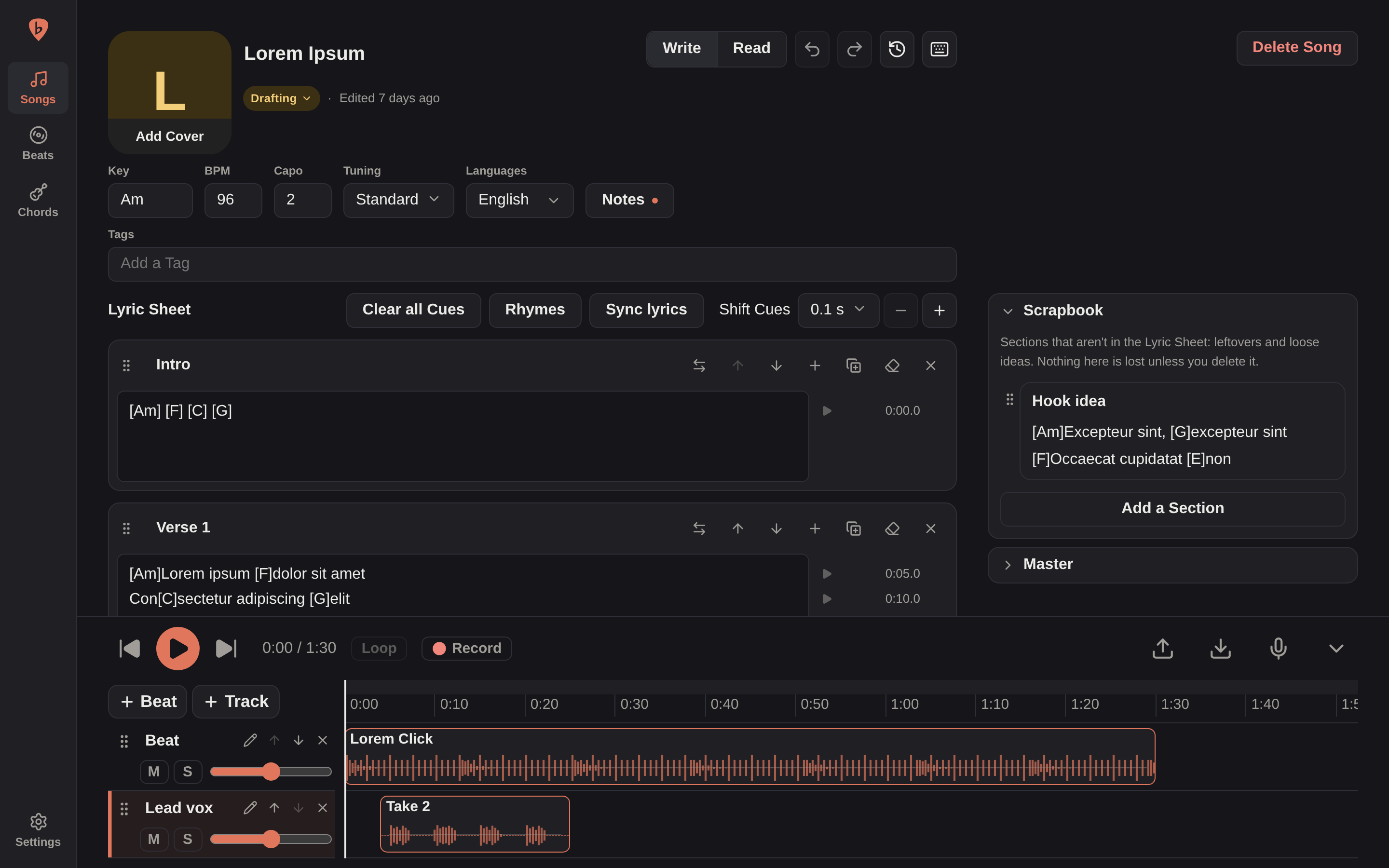Image resolution: width=1389 pixels, height=868 pixels.
Task: Go to Songs in the sidebar
Action: tap(38, 88)
